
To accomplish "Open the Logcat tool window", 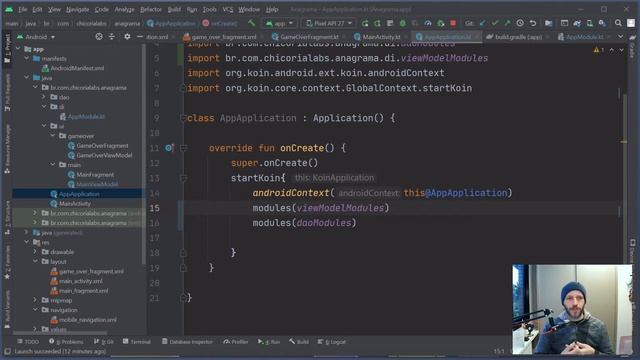I will [331, 342].
